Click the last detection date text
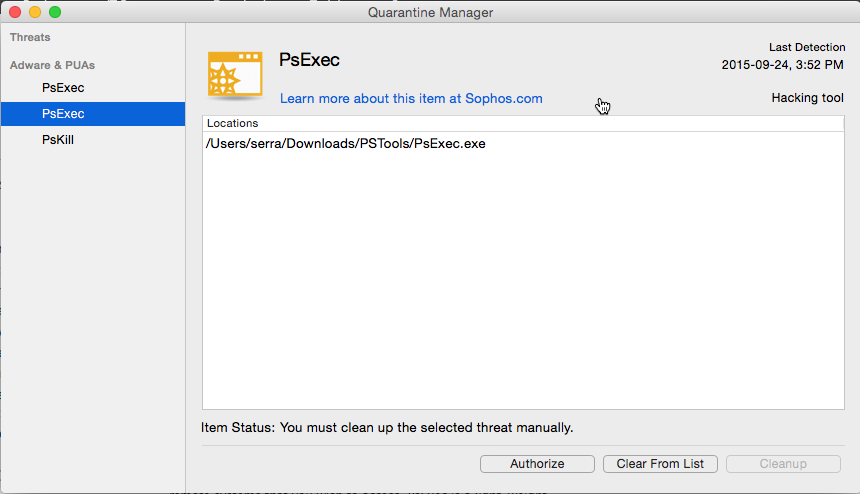860x494 pixels. (782, 65)
